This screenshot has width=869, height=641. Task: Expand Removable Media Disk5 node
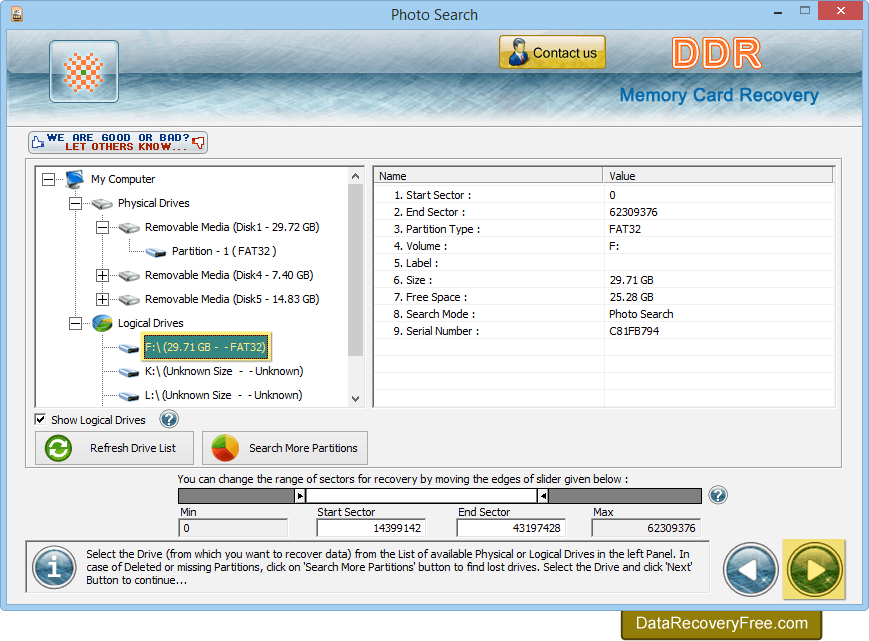(102, 299)
